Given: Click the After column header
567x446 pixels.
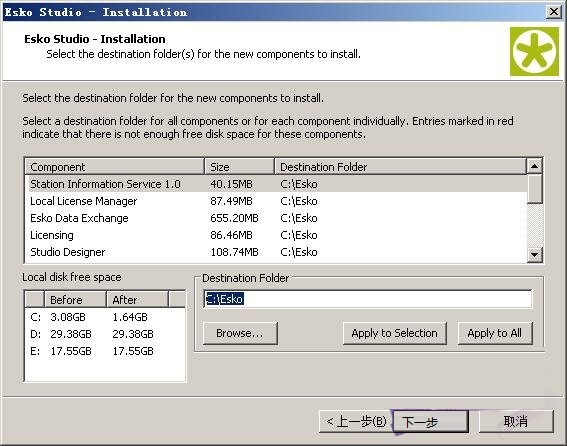Looking at the screenshot, I should (x=137, y=300).
